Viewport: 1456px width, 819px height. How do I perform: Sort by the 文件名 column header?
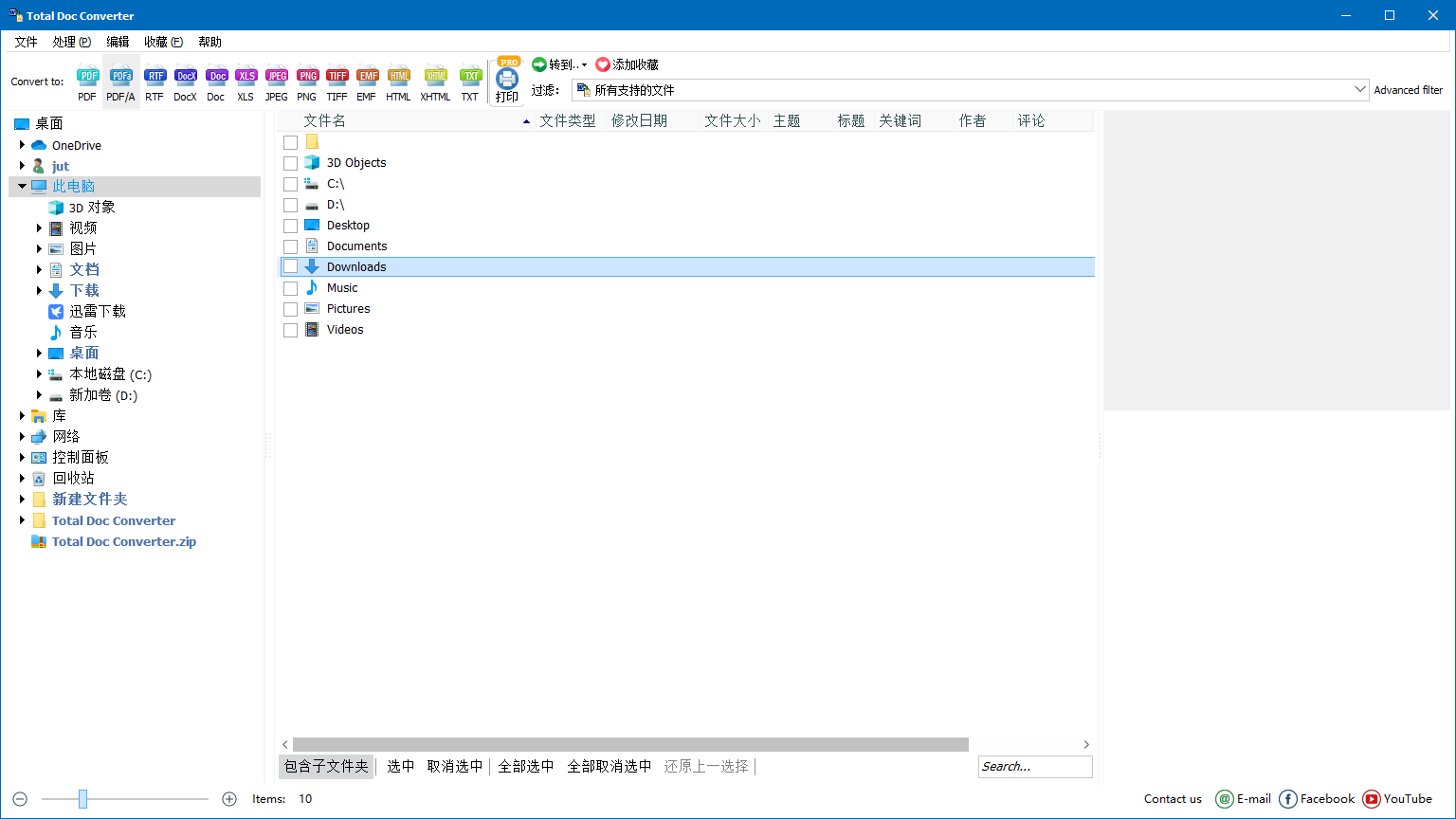coord(406,120)
